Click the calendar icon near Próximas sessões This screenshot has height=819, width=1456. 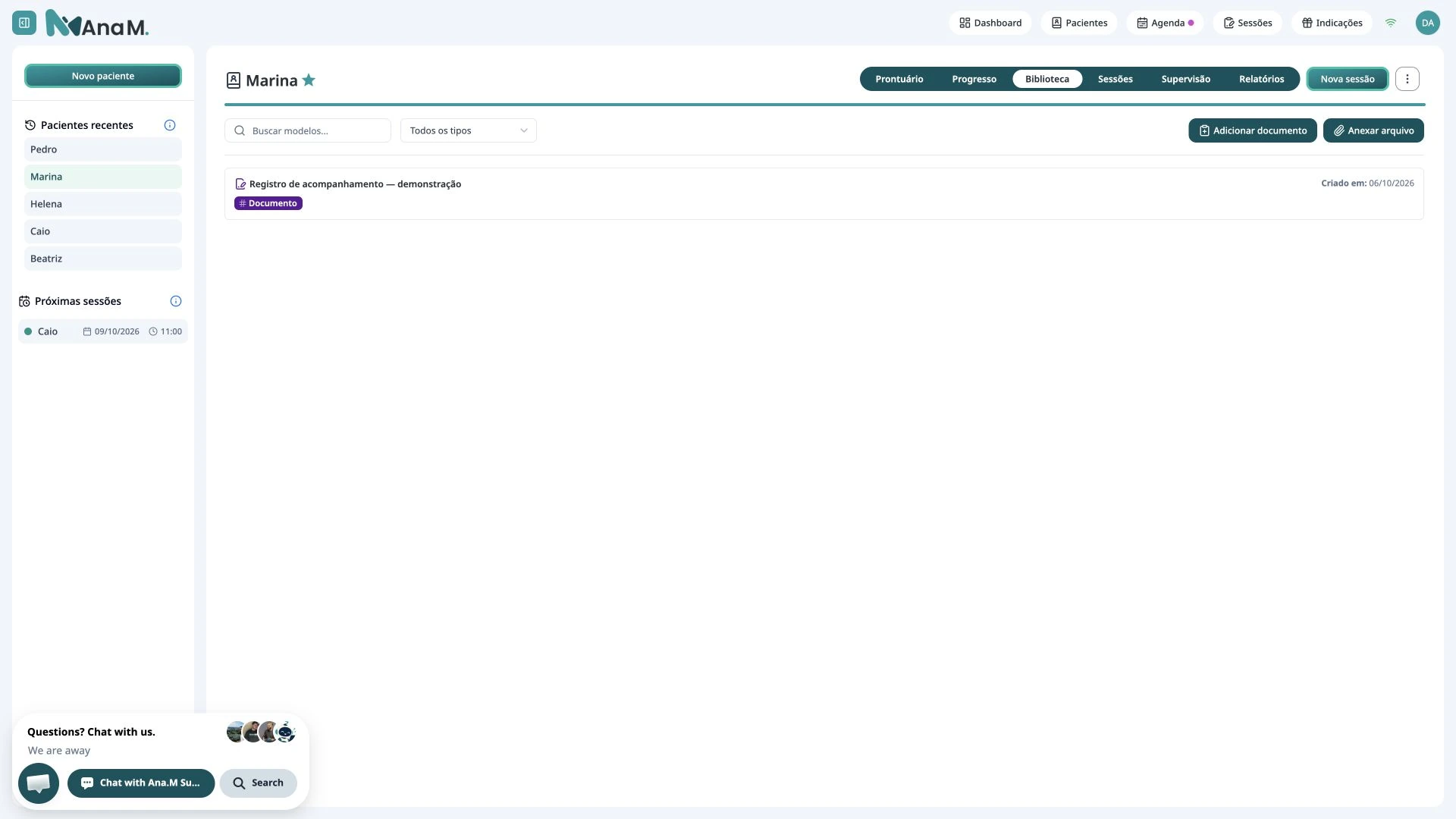click(24, 301)
